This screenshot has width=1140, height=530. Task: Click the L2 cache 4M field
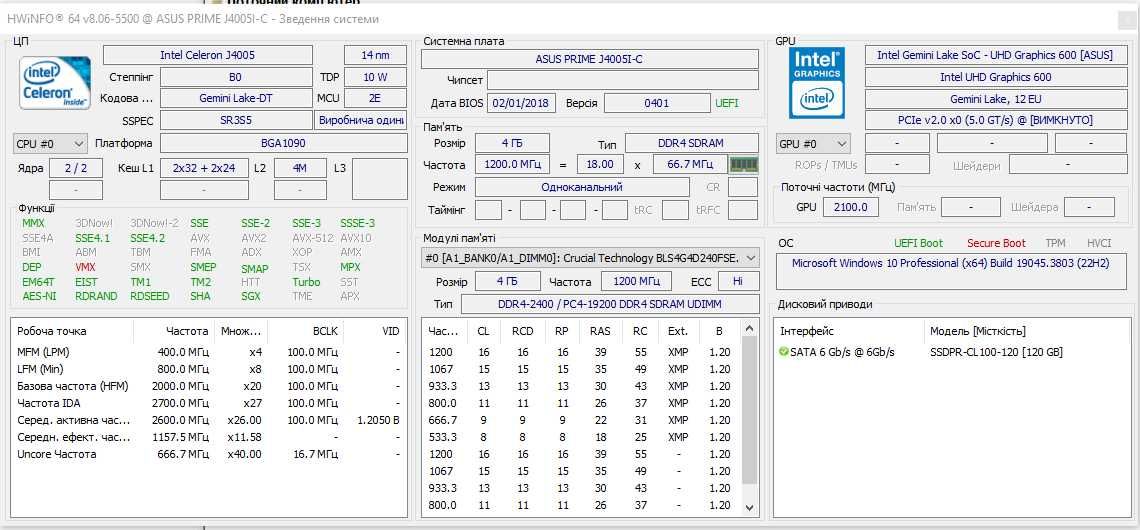pos(300,168)
